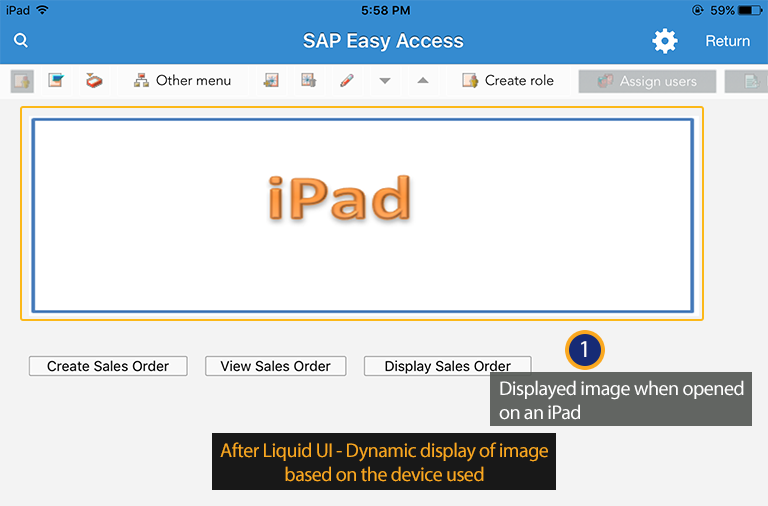Screen dimensions: 768x506
Task: Open settings via the gear icon
Action: [665, 41]
